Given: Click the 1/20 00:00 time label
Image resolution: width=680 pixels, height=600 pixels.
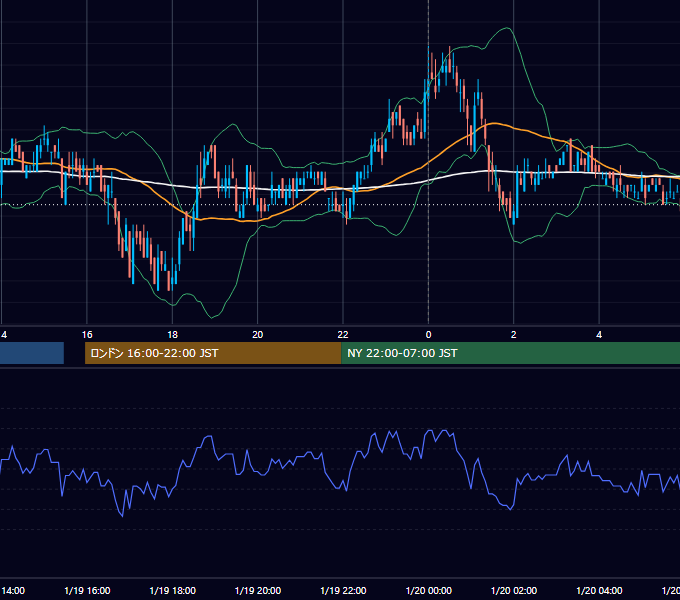Looking at the screenshot, I should click(428, 590).
